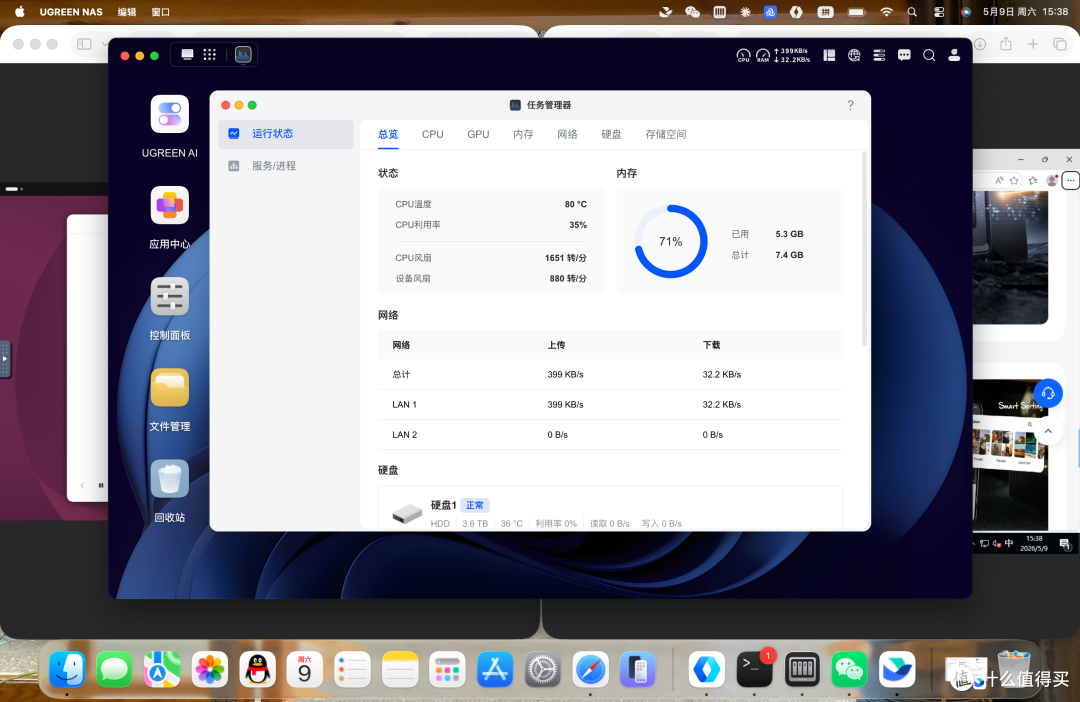Image resolution: width=1080 pixels, height=702 pixels.
Task: Click the 设备风扇 880 转/分 value
Action: click(x=568, y=278)
